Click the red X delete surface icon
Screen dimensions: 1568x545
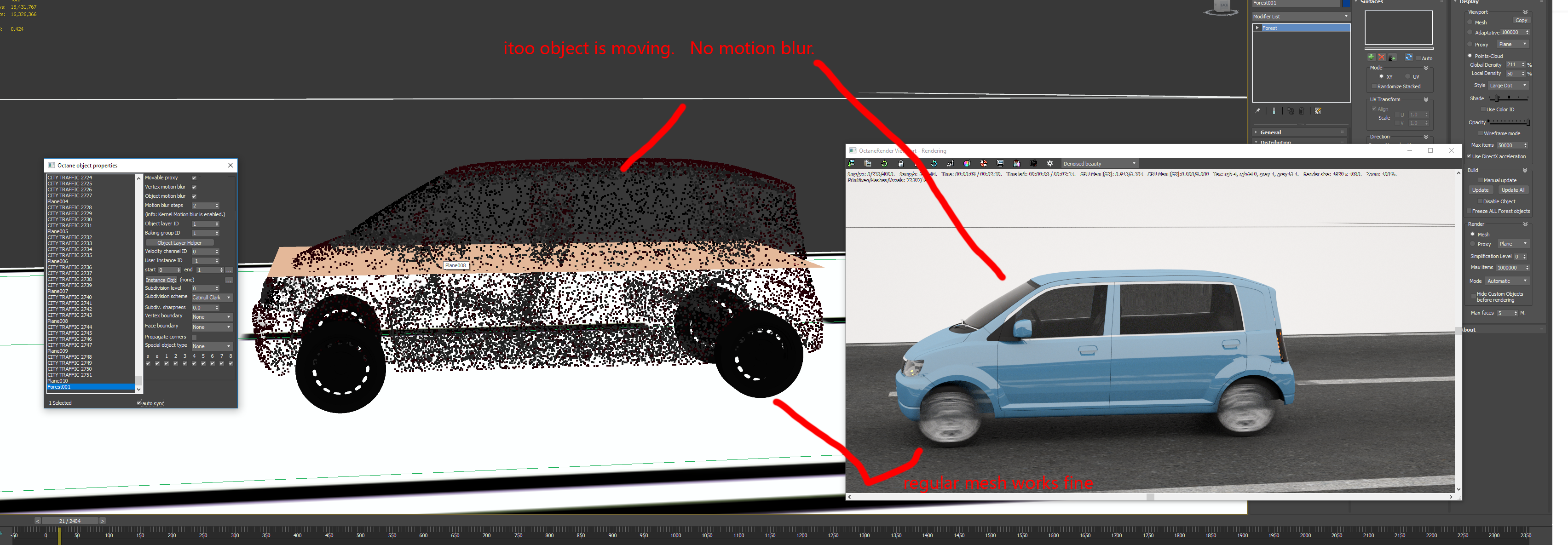point(1382,57)
